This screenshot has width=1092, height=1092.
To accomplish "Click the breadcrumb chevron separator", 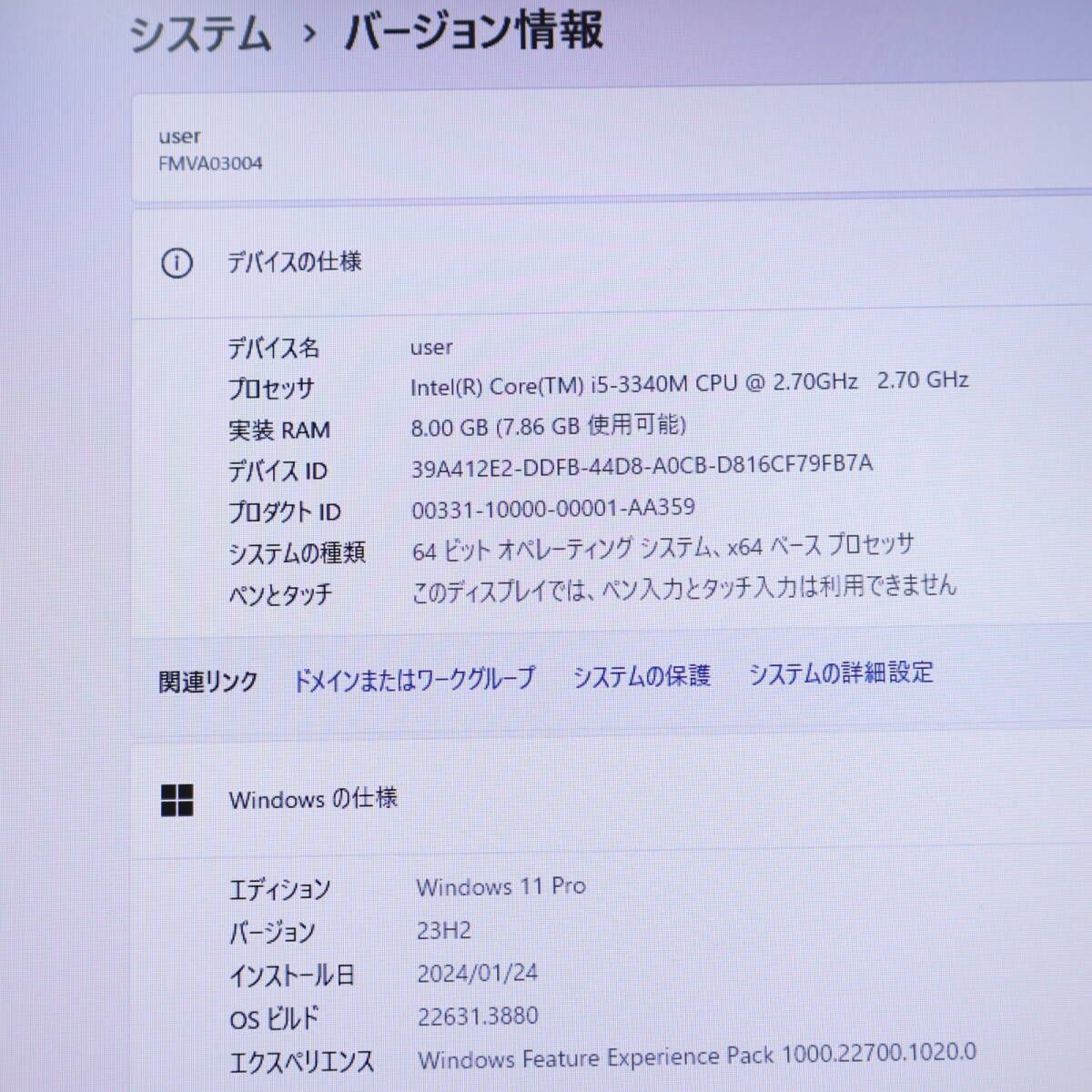I will 309,35.
